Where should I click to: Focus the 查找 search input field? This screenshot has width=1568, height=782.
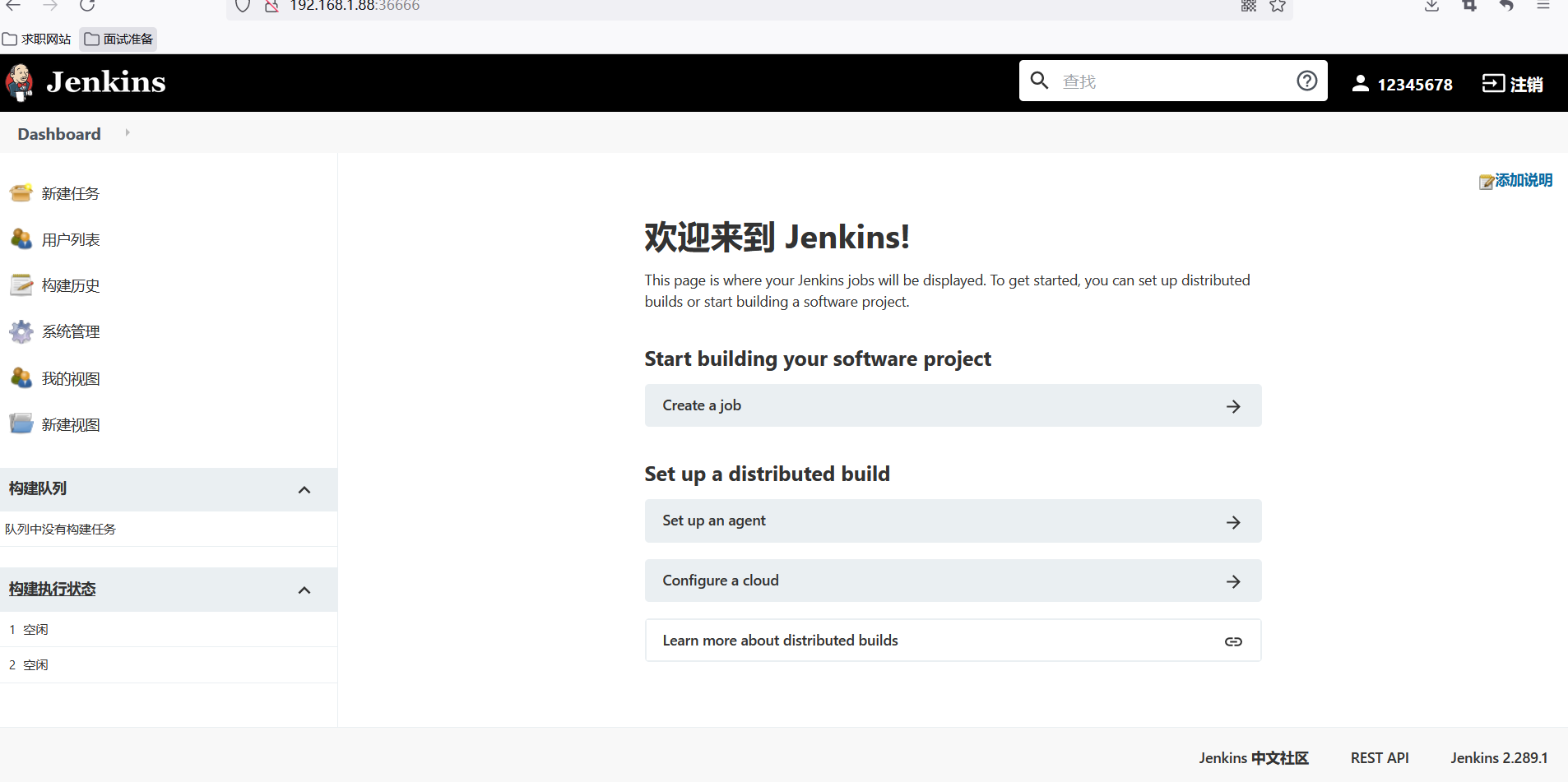pos(1172,81)
